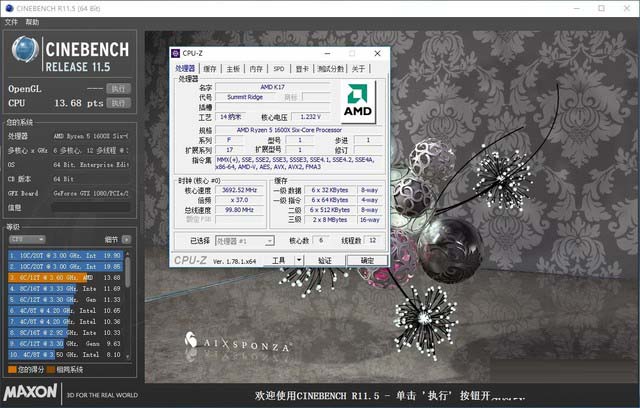Click the AMD logo in CPU-Z
This screenshot has width=640, height=408.
tap(358, 101)
